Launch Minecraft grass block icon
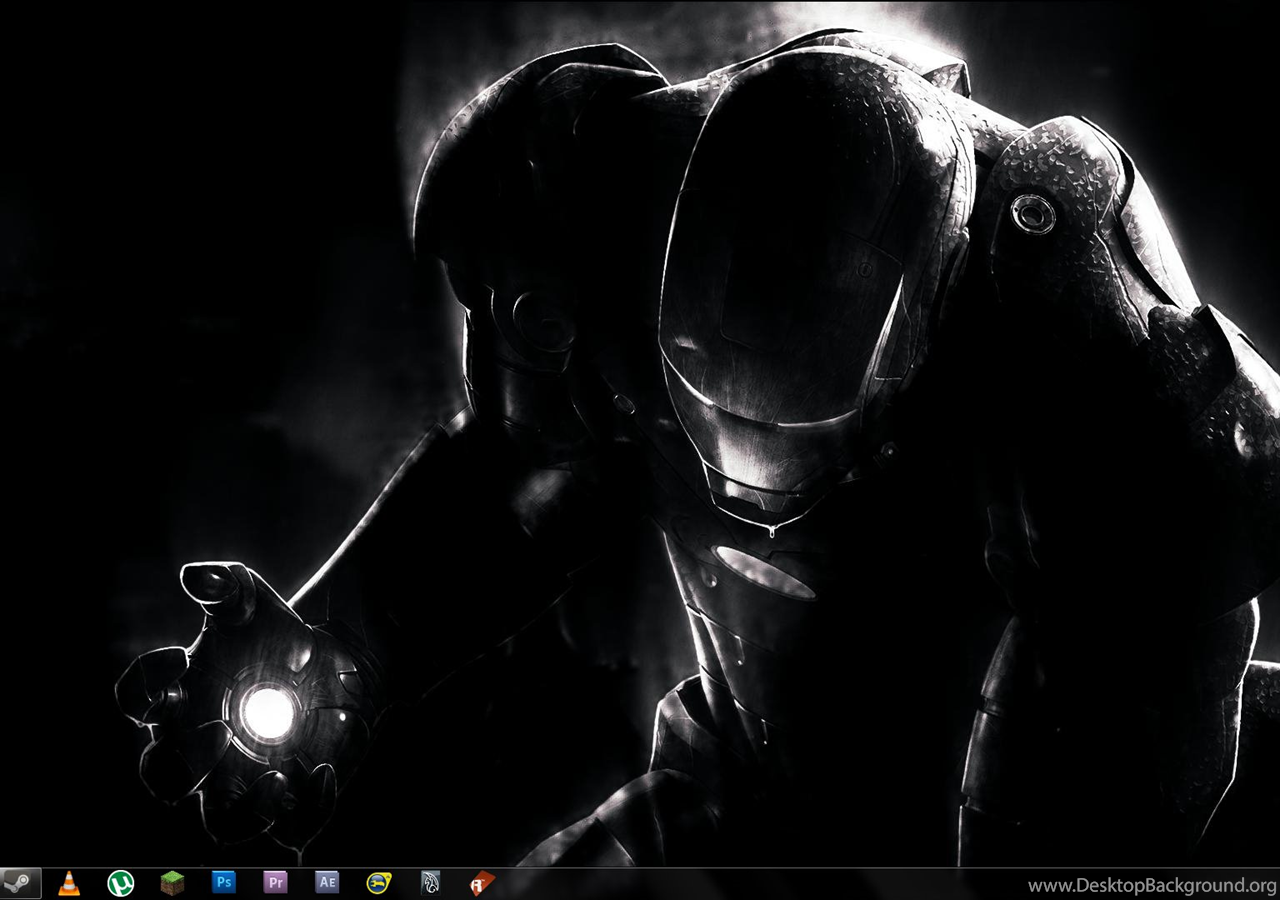The image size is (1280, 900). (x=172, y=882)
